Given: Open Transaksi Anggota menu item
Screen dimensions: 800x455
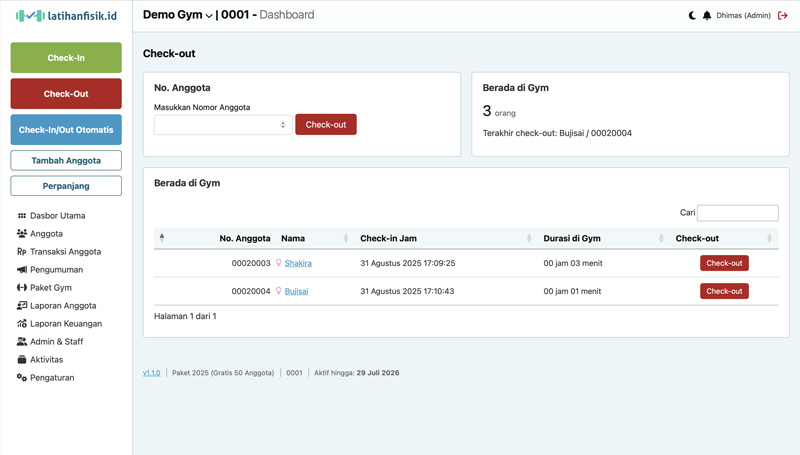Looking at the screenshot, I should point(65,252).
